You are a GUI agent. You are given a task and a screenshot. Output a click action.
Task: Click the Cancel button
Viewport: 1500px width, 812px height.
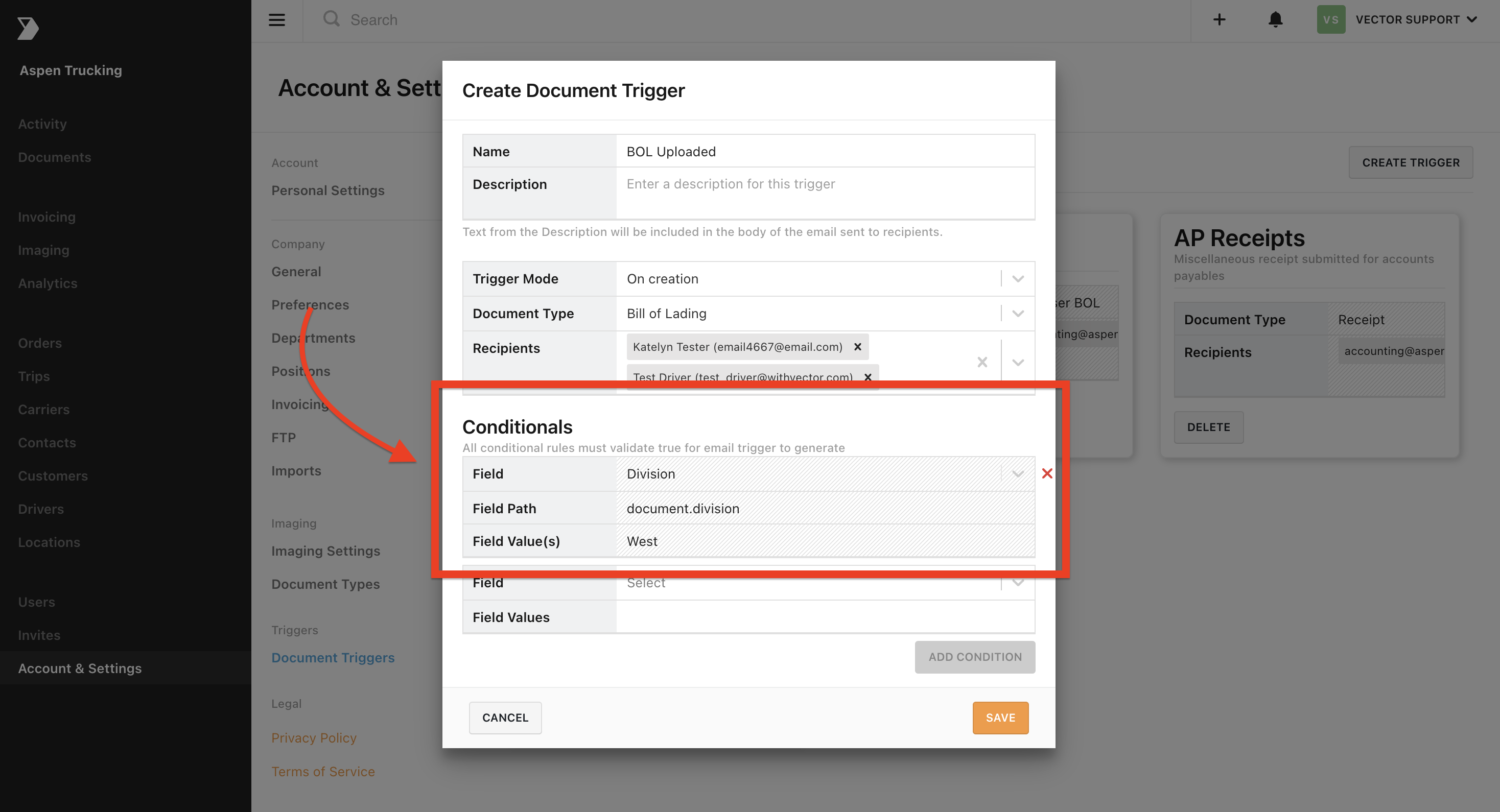coord(505,718)
